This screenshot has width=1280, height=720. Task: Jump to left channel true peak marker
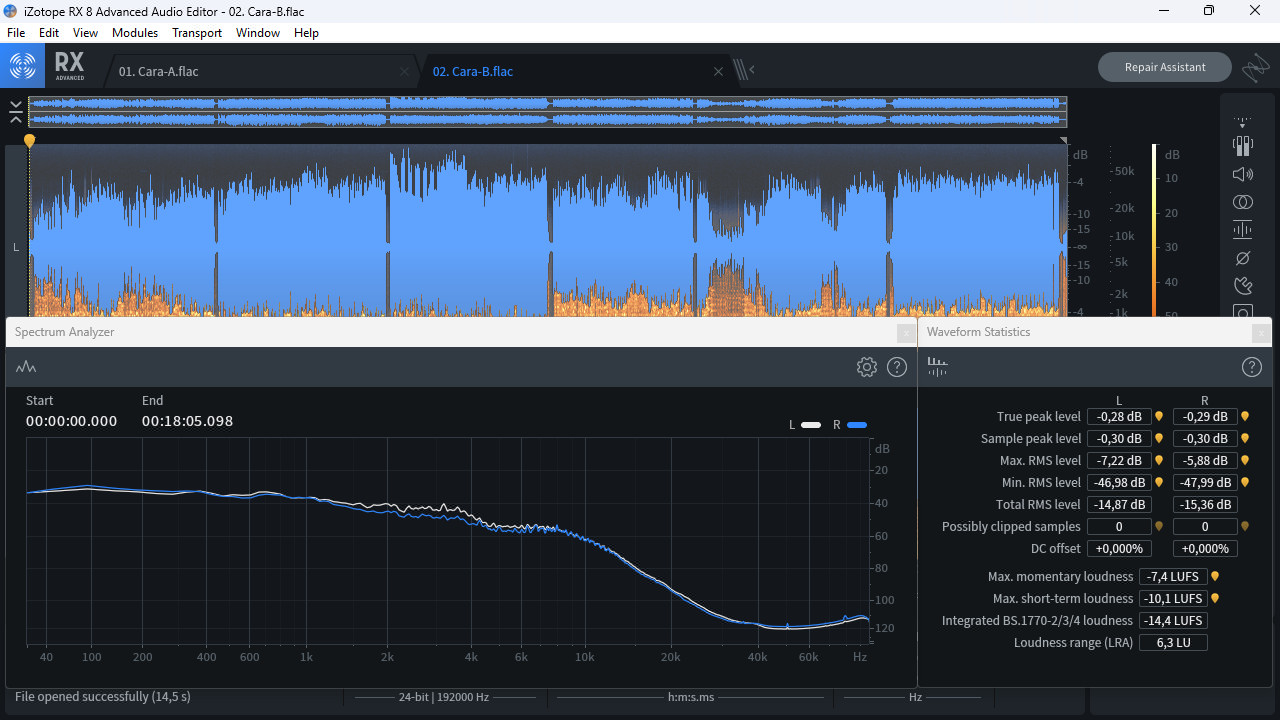(x=1159, y=417)
